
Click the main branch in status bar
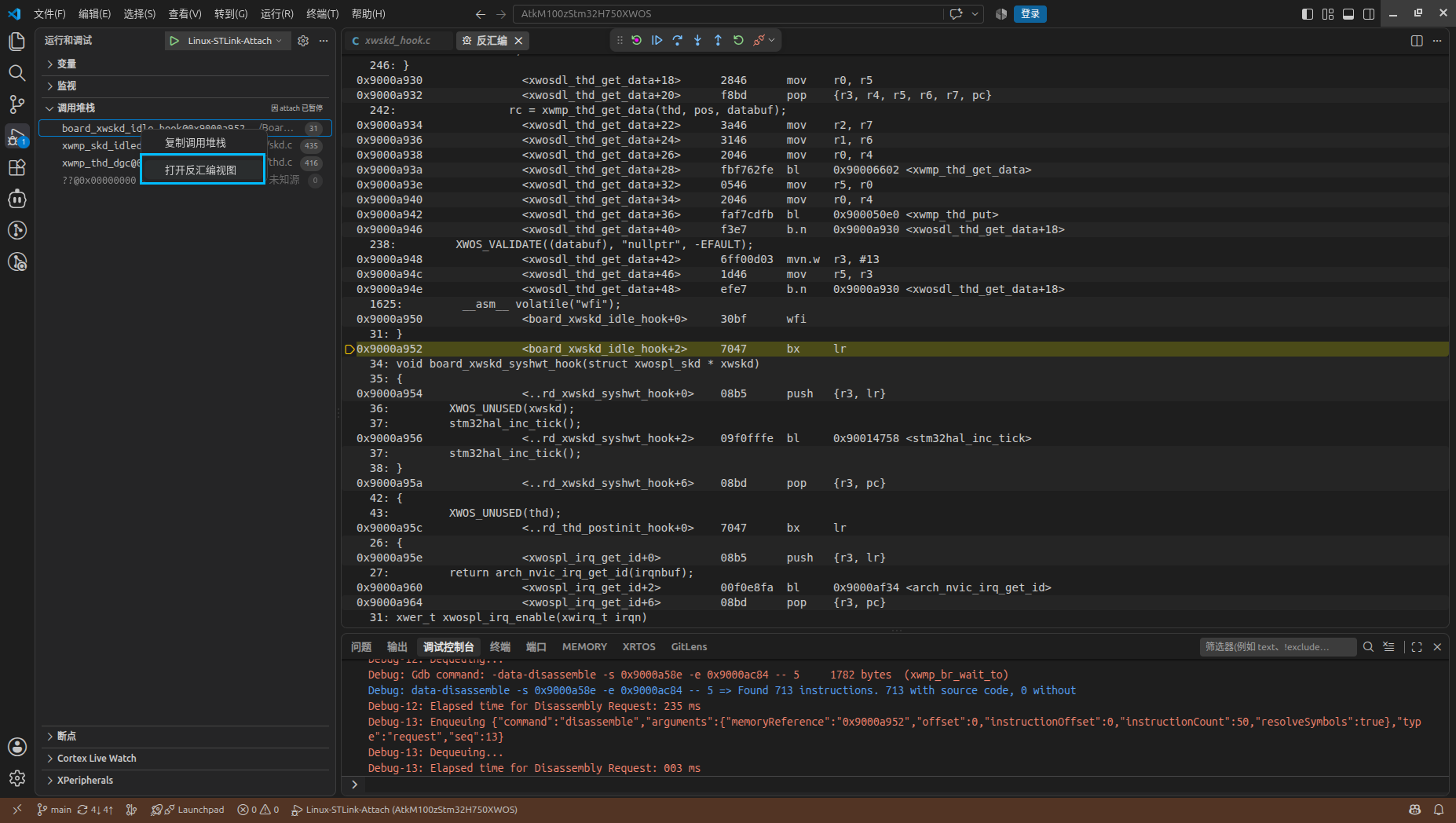pos(54,810)
